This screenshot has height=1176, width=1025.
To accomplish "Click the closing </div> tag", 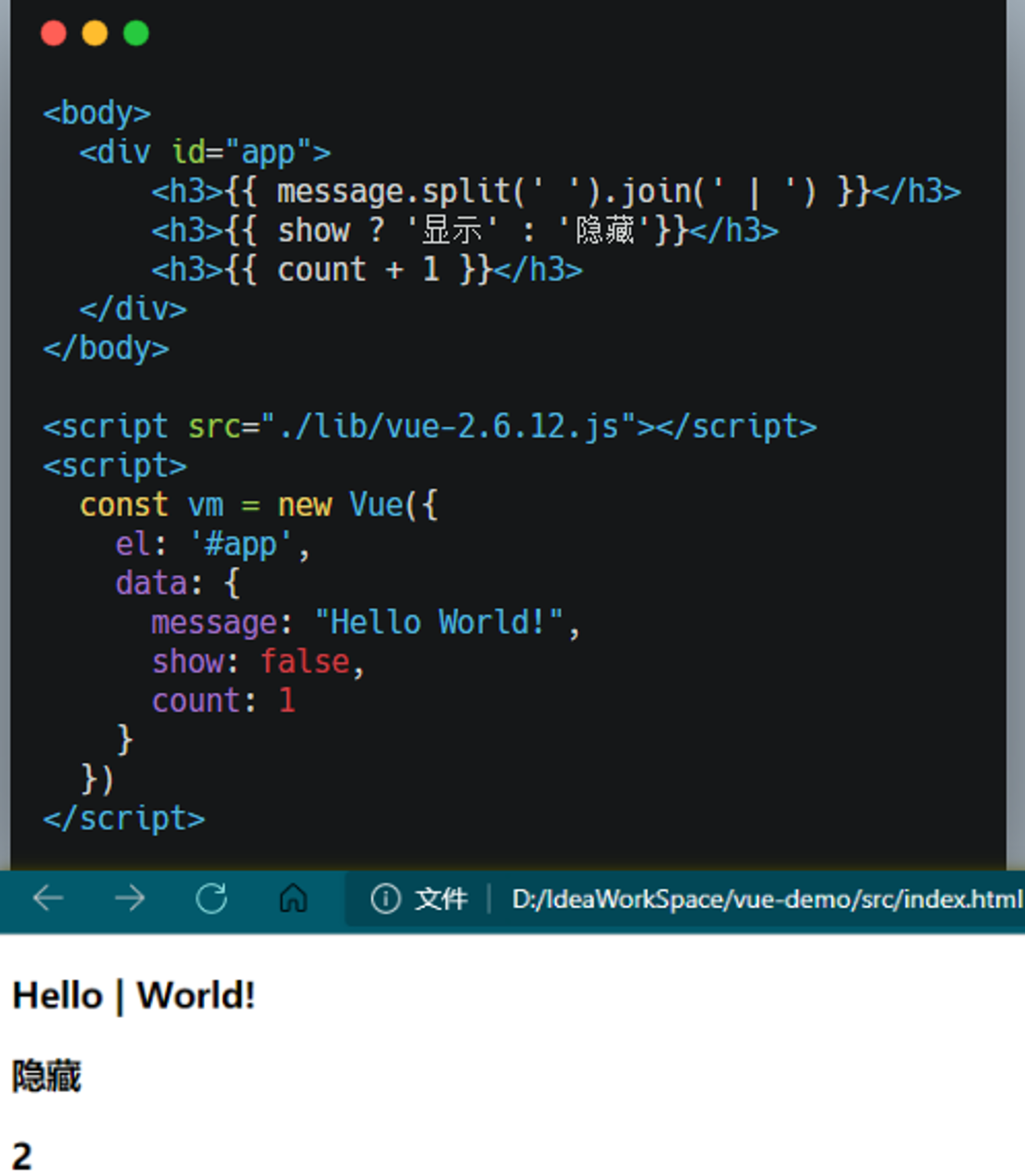I will click(x=133, y=309).
